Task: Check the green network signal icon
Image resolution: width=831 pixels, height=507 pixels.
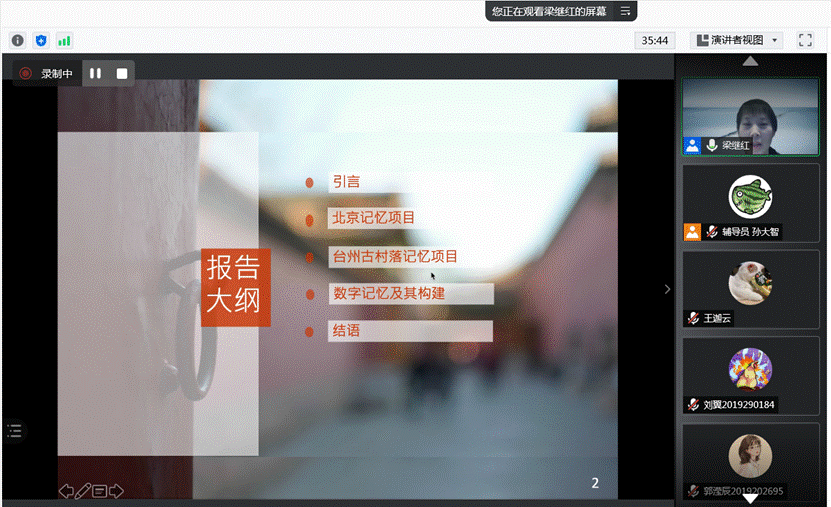Action: pos(64,40)
